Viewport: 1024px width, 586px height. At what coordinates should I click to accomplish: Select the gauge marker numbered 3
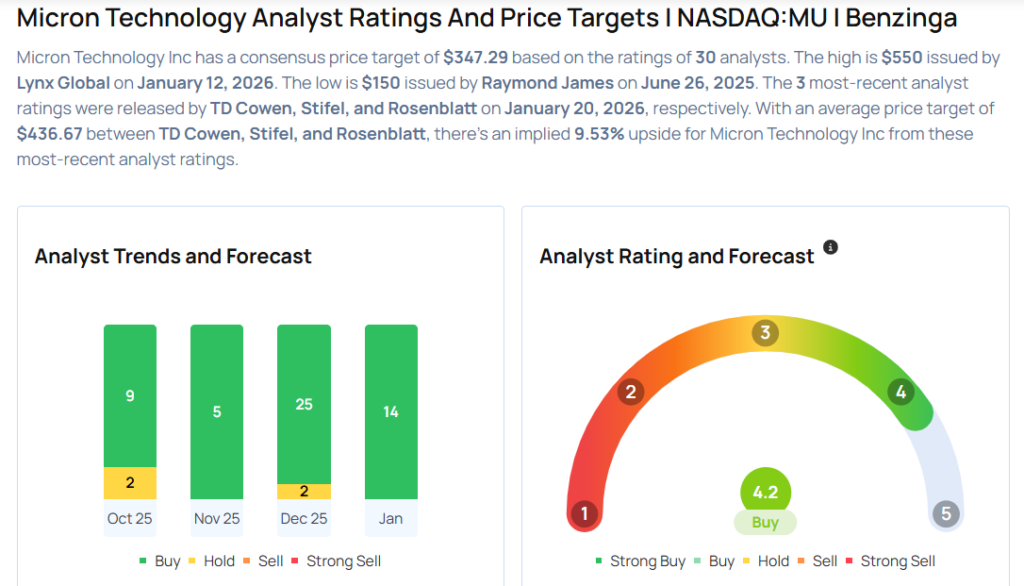coord(766,333)
